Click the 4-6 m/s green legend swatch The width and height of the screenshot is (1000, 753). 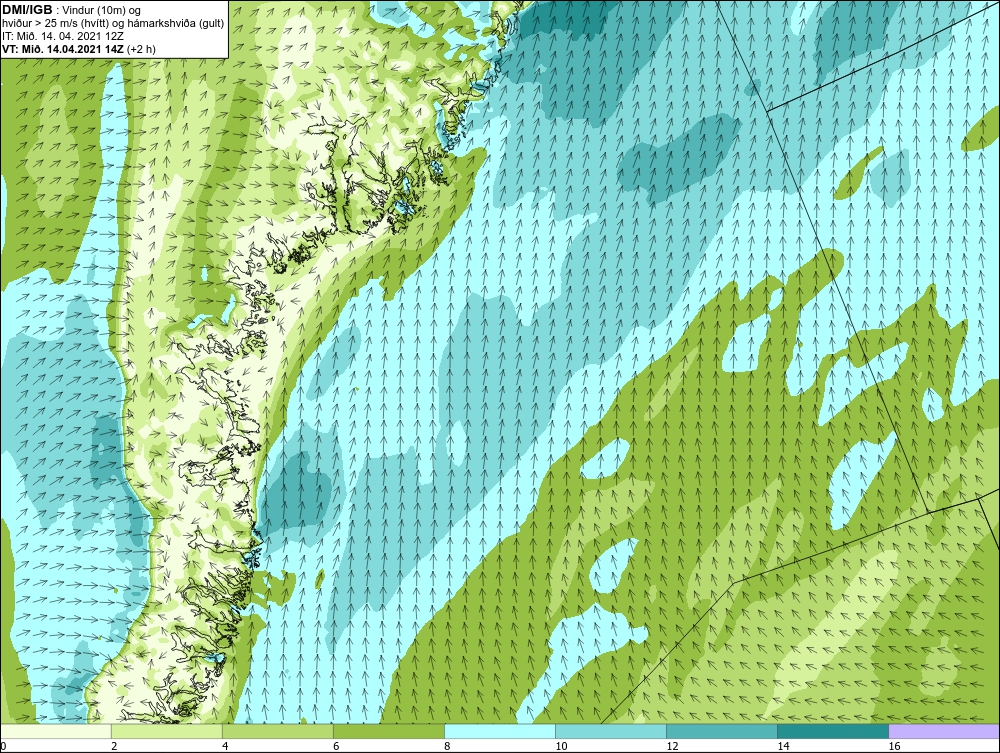tap(277, 731)
